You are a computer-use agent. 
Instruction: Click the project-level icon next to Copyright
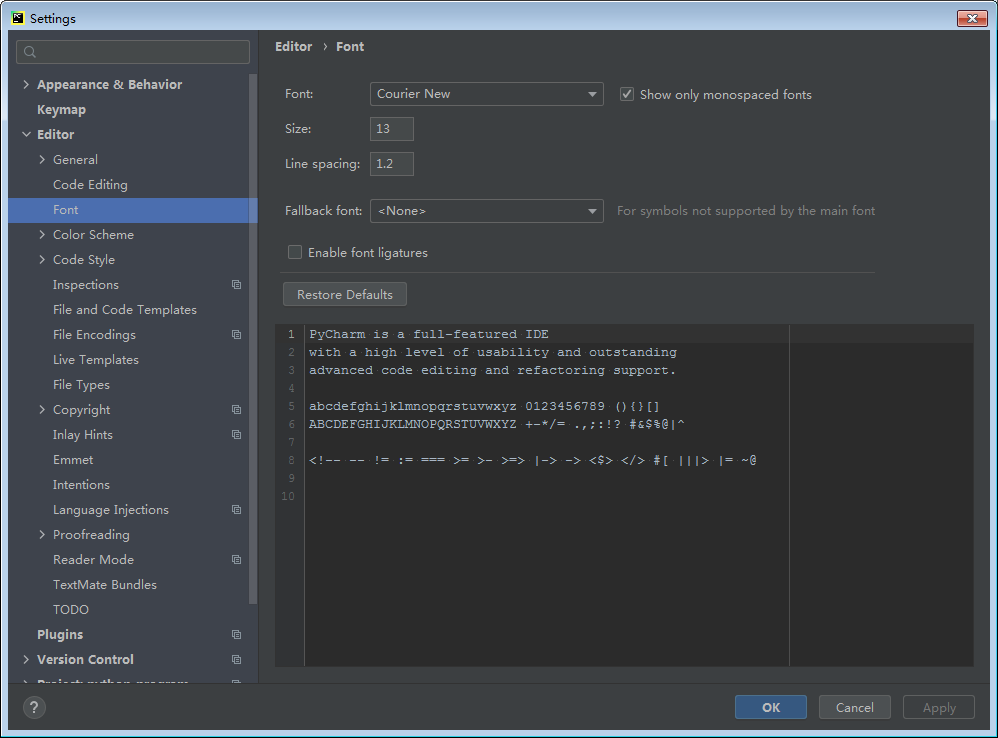coord(236,410)
